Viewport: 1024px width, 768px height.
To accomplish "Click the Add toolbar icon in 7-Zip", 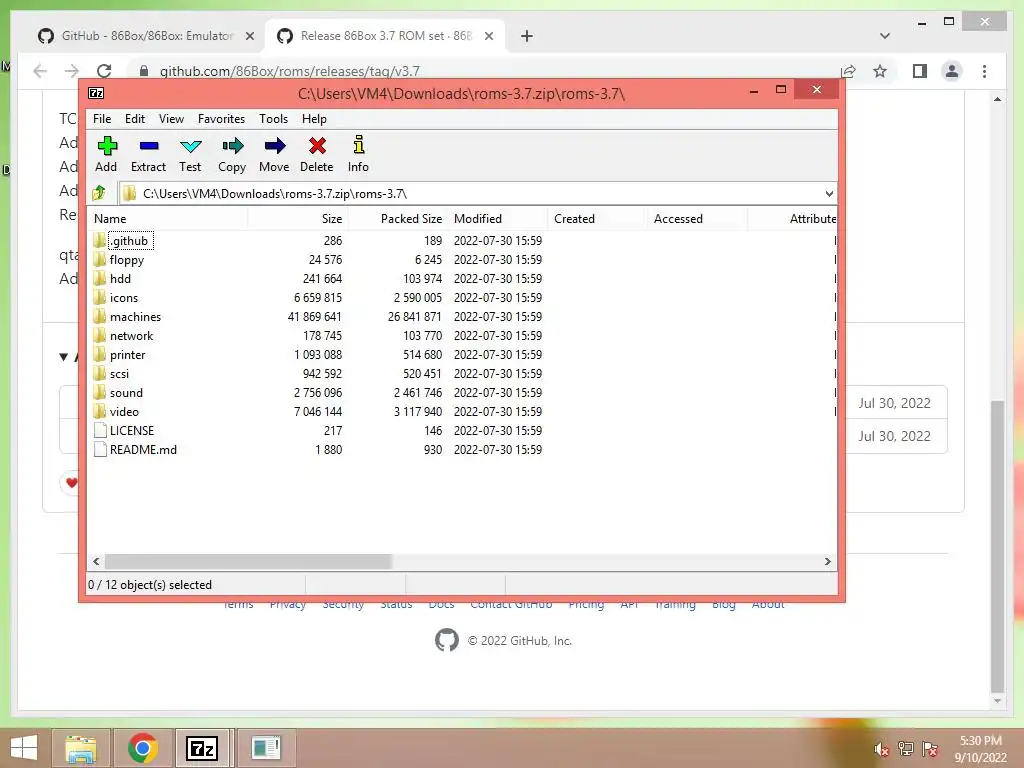I will point(106,146).
